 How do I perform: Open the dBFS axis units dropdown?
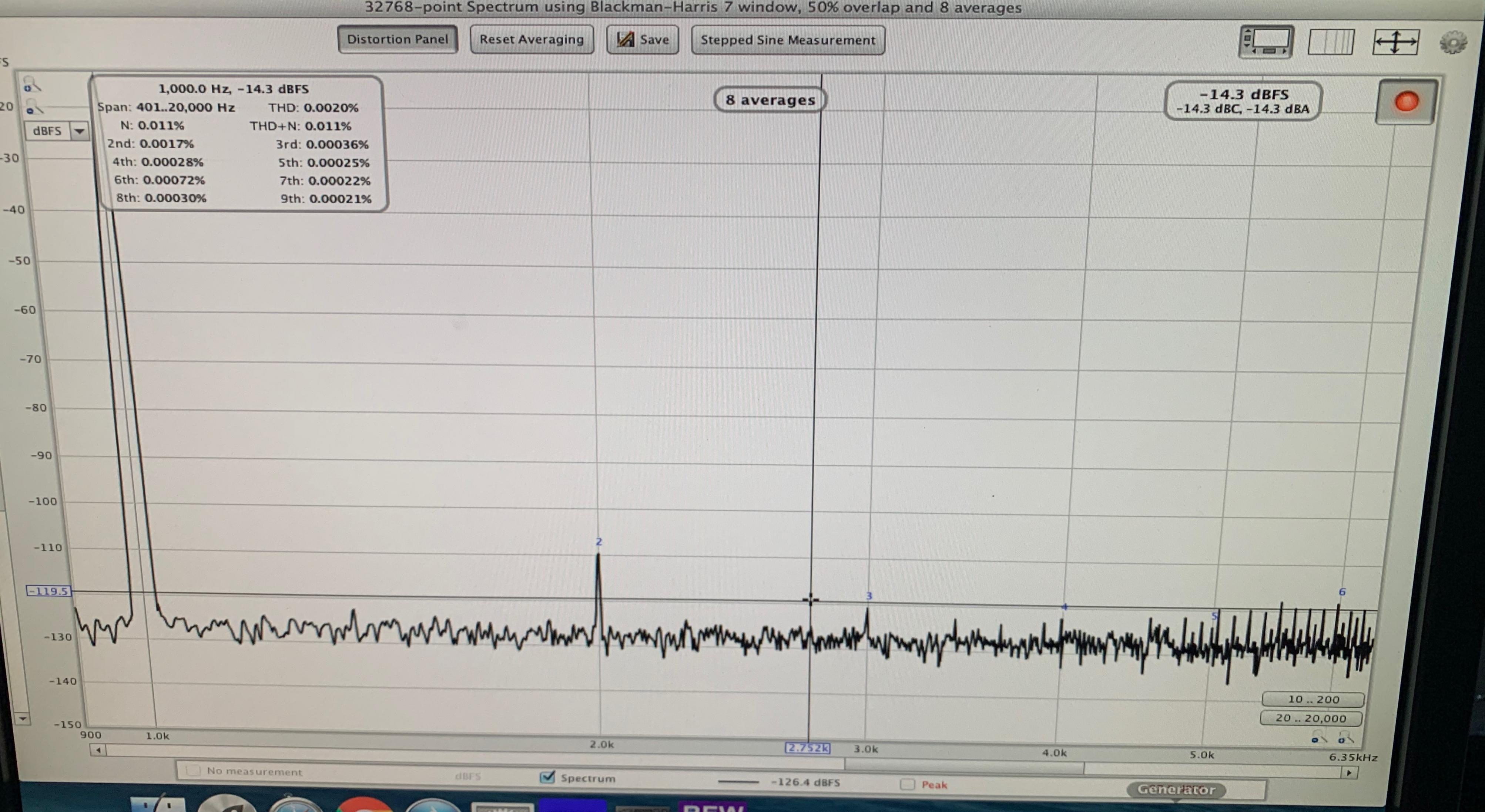coord(57,131)
